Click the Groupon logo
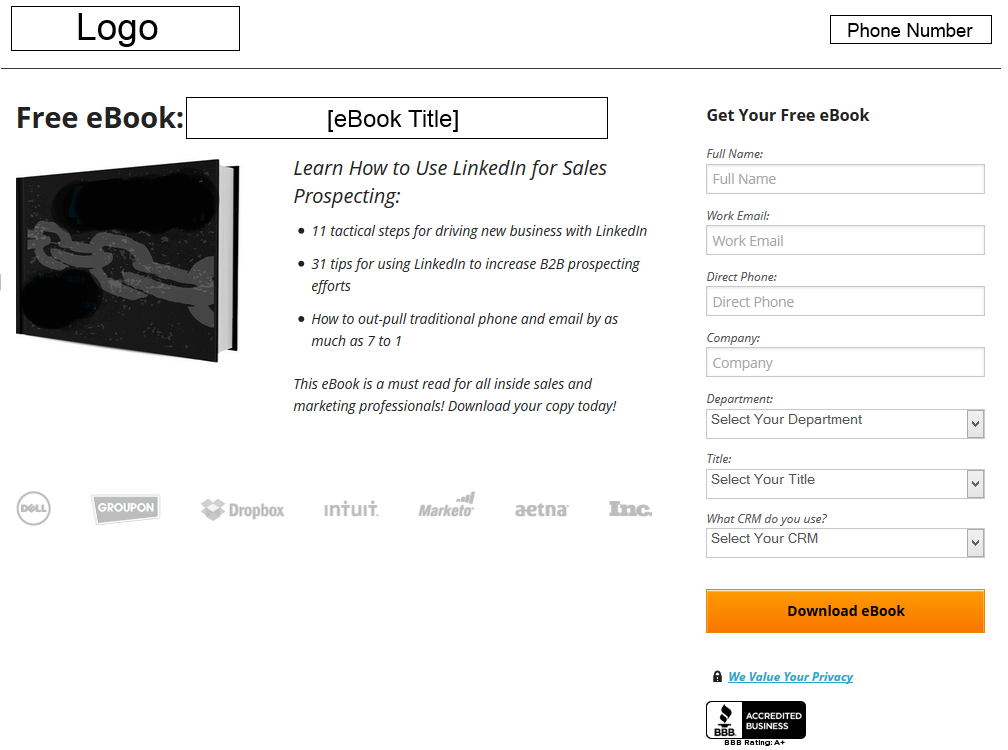This screenshot has height=750, width=1008. tap(125, 508)
